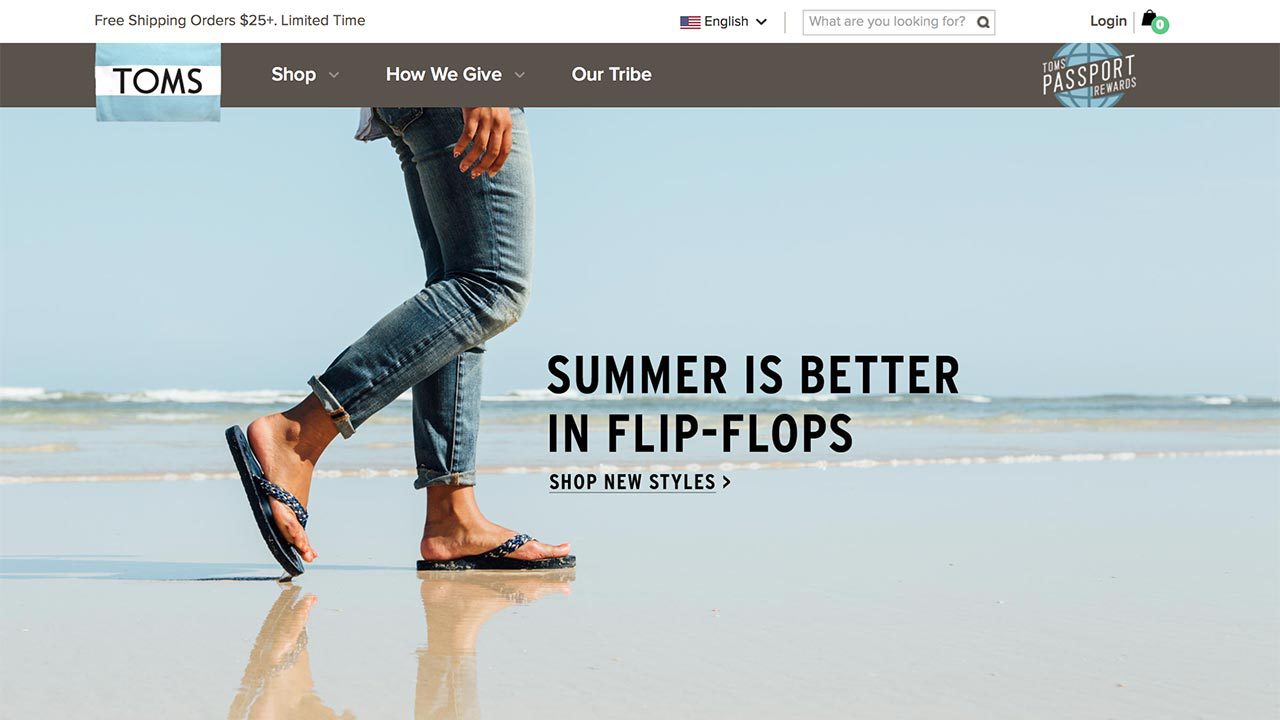Expand the How We Give chevron
Viewport: 1280px width, 720px height.
pos(520,75)
